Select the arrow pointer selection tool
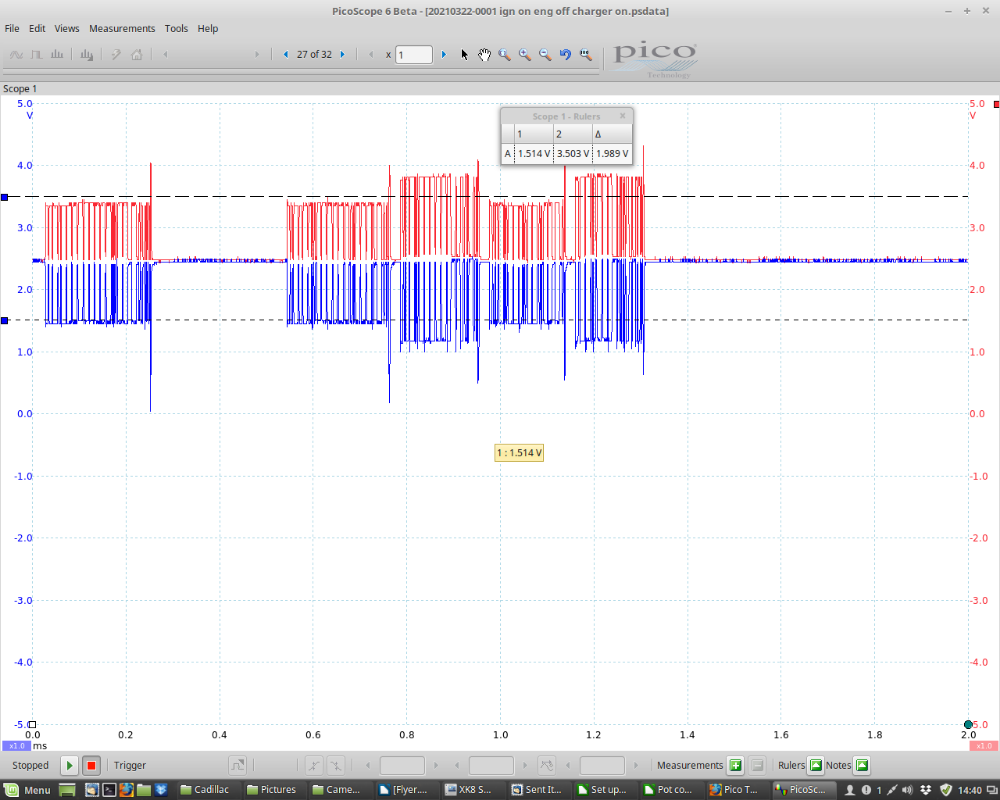1000x800 pixels. pos(464,55)
